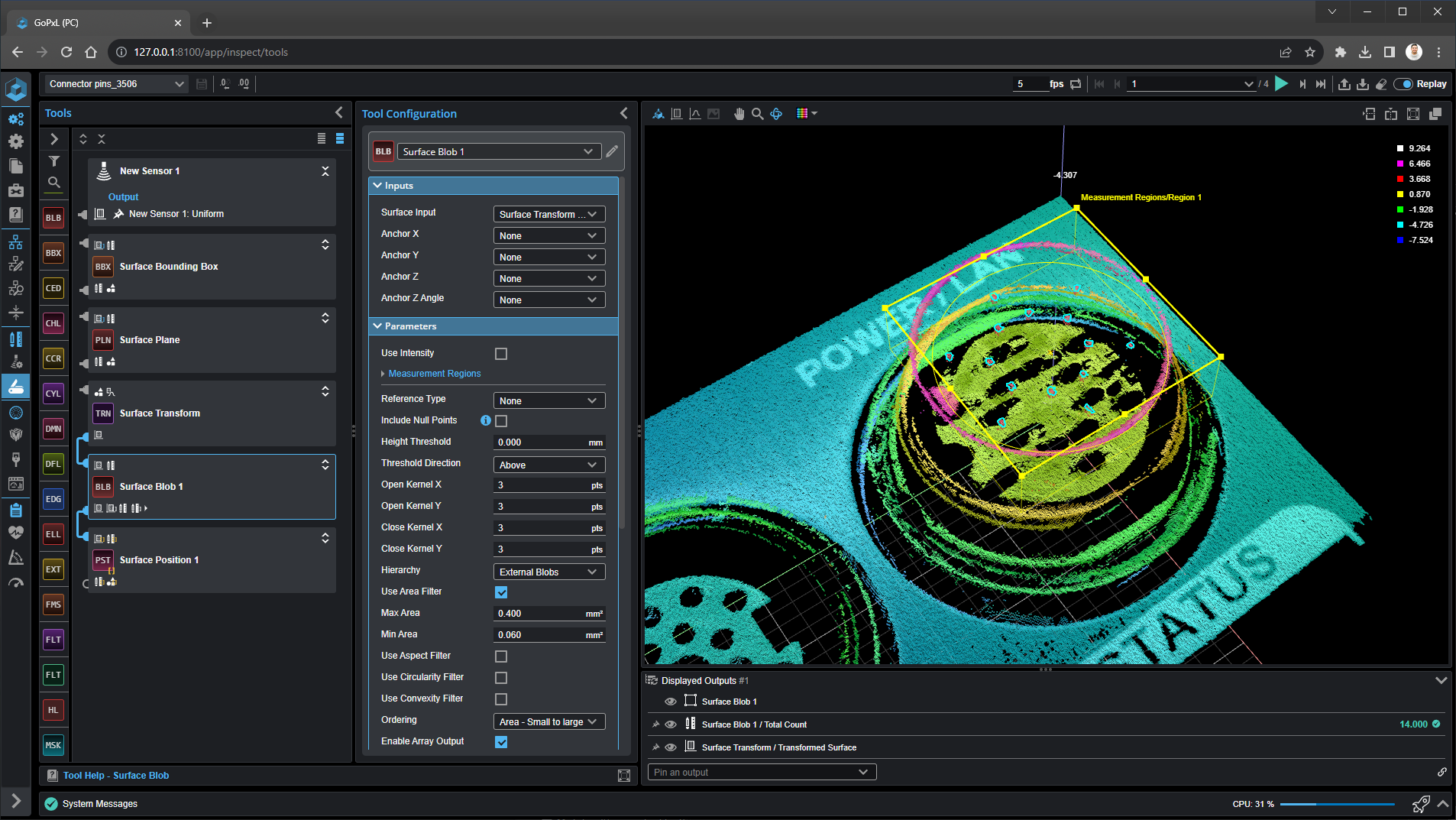Open the Threshold Direction dropdown
This screenshot has height=820, width=1456.
(548, 465)
